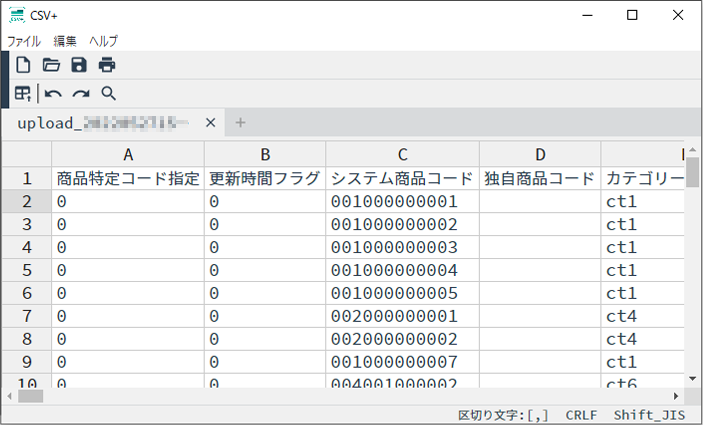Viewport: 703px width, 425px height.
Task: Click the table insert-row icon
Action: click(22, 93)
